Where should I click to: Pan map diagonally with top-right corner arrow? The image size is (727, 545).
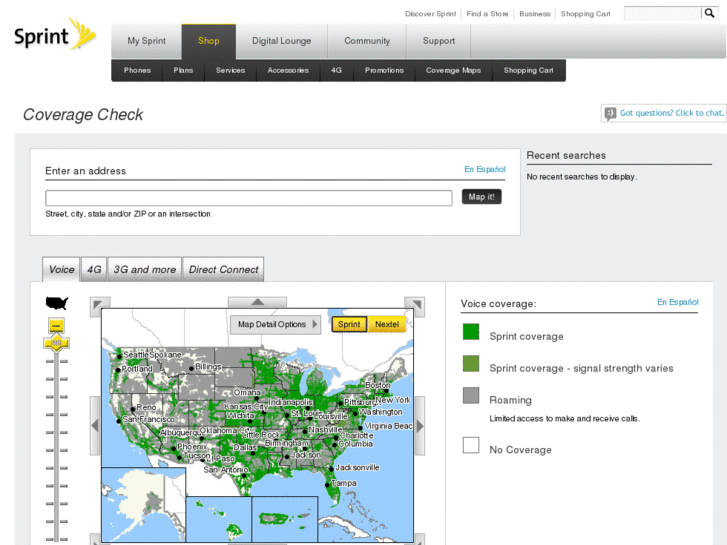pos(415,306)
